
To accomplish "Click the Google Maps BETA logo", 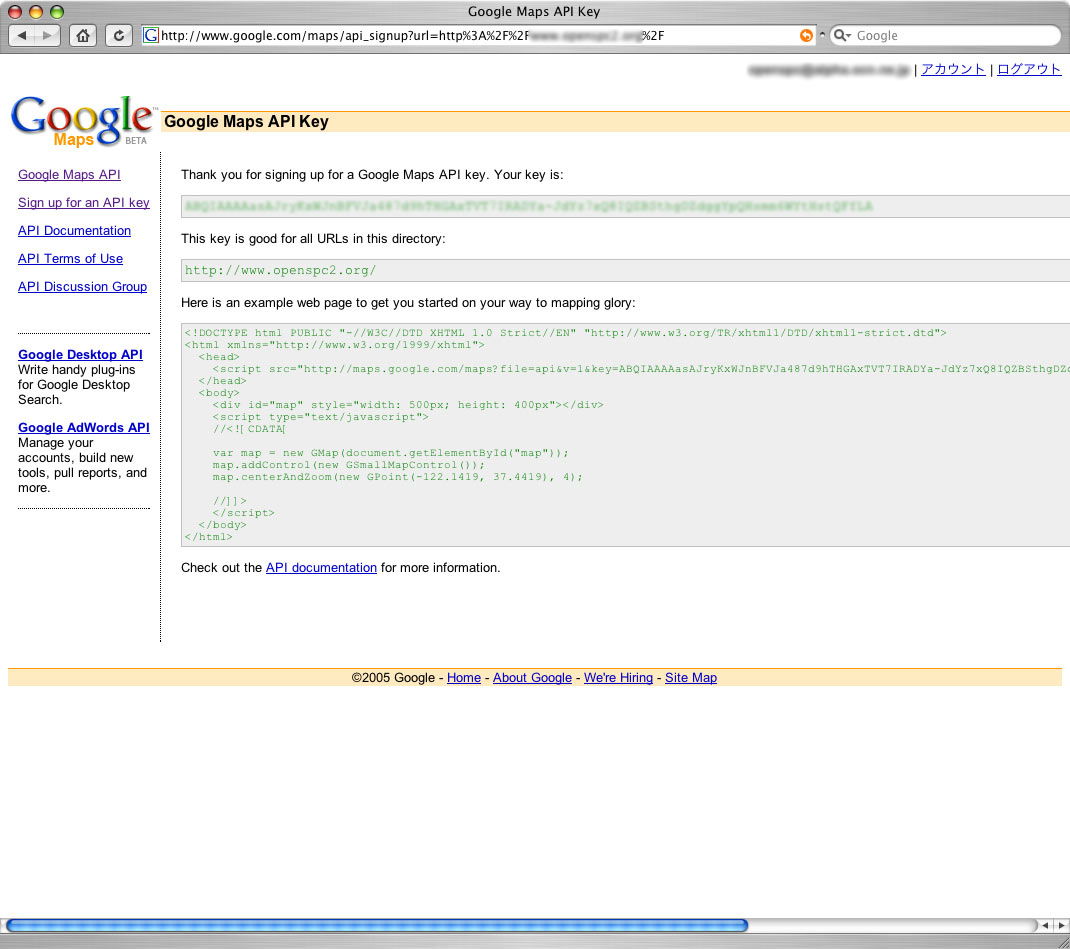I will tap(82, 121).
